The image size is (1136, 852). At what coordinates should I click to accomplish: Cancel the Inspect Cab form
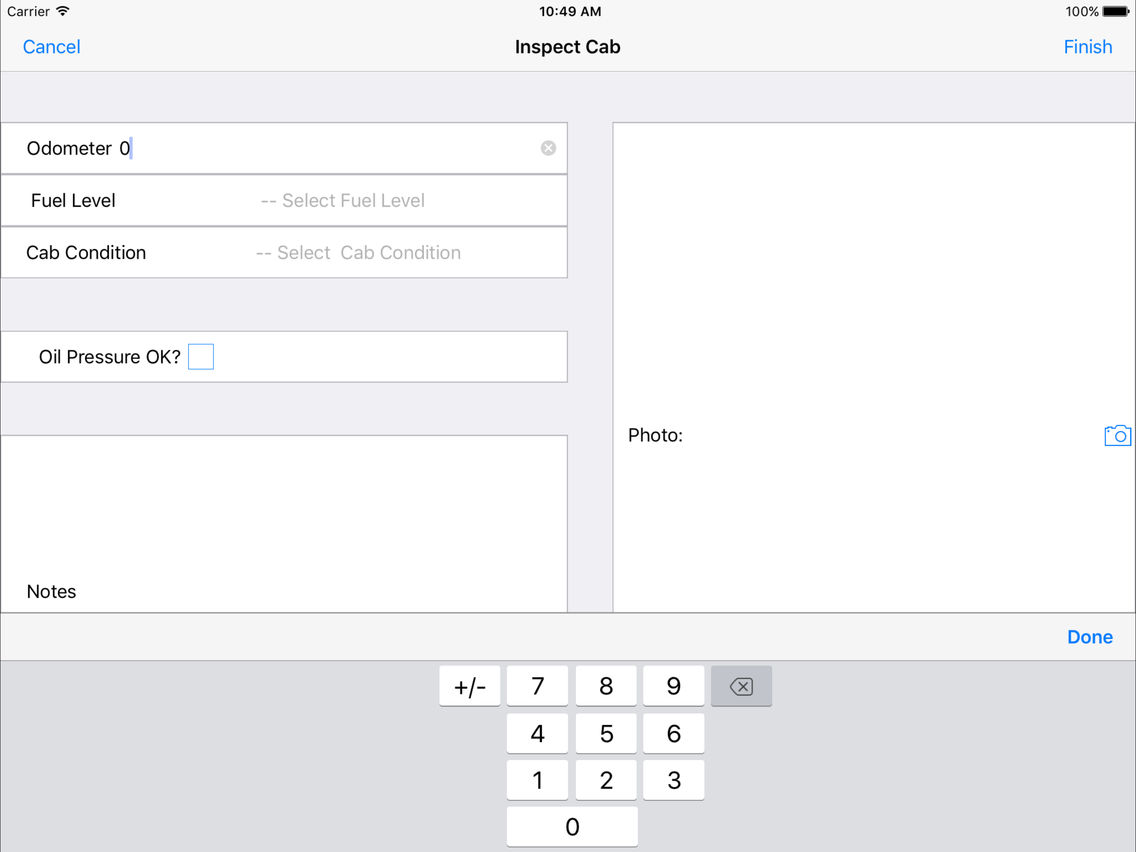tap(51, 46)
